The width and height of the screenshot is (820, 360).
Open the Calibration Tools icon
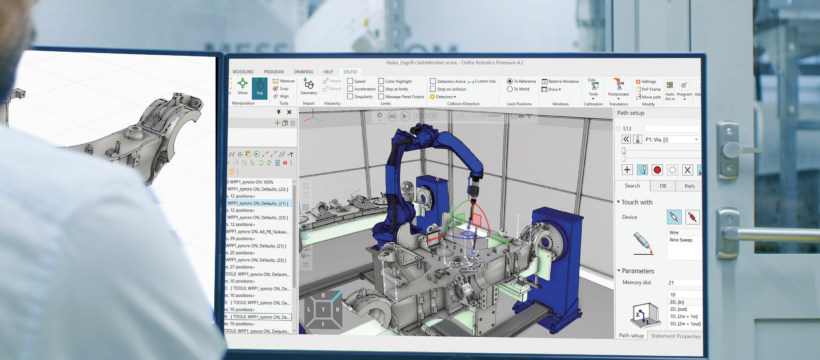[x=593, y=88]
